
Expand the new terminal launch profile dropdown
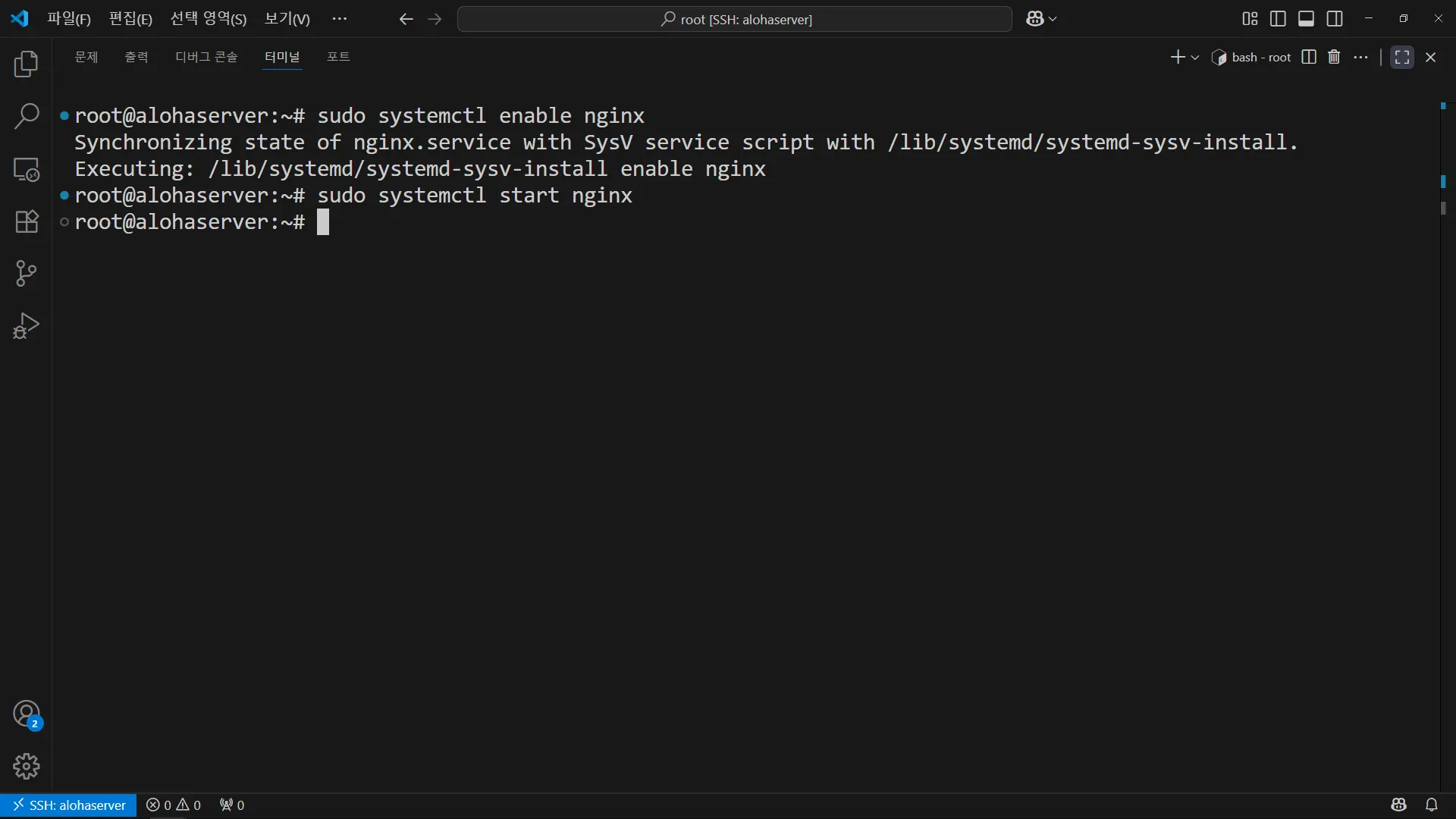(1195, 58)
